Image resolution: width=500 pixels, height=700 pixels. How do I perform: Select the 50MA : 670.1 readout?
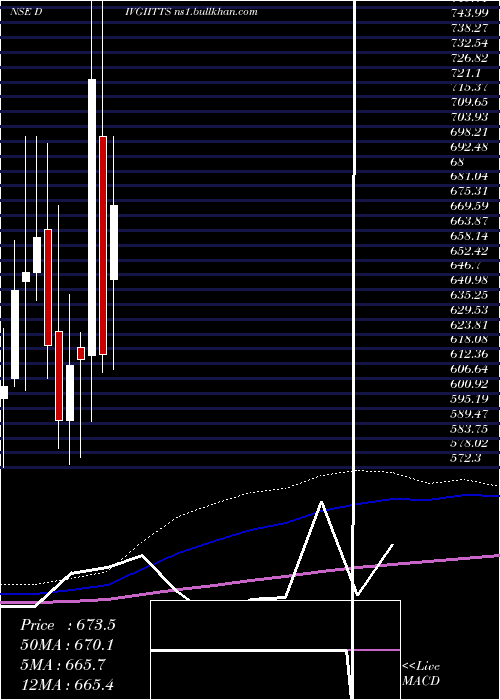click(67, 645)
